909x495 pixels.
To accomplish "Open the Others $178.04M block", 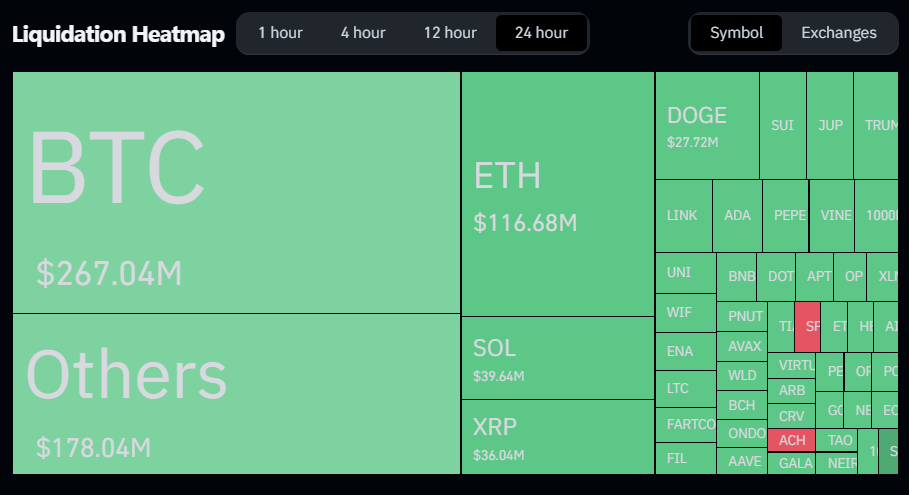I will coord(237,394).
